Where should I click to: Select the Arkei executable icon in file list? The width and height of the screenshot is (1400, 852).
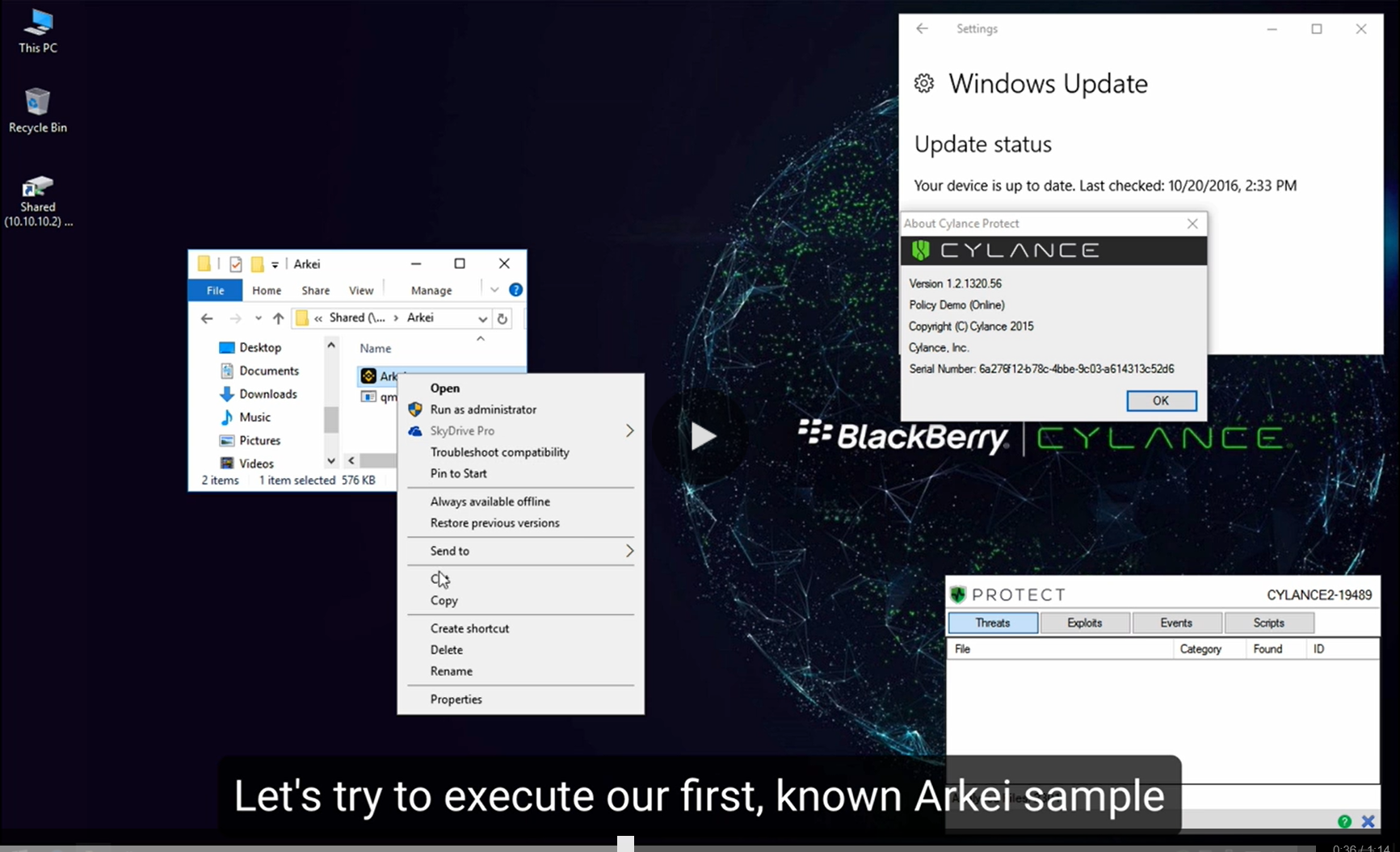[x=368, y=376]
